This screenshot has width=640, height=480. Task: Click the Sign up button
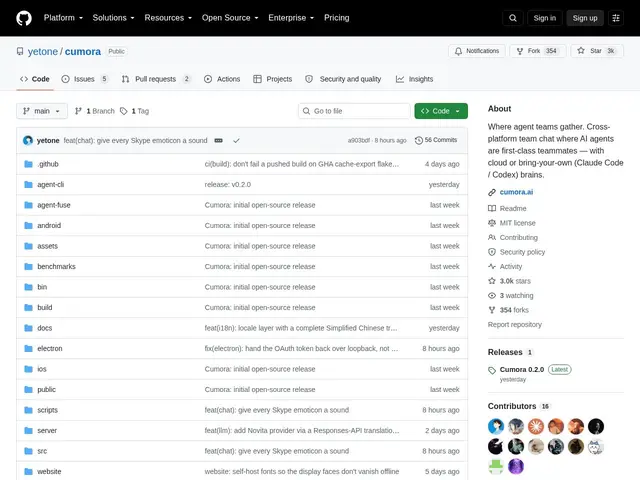584,18
